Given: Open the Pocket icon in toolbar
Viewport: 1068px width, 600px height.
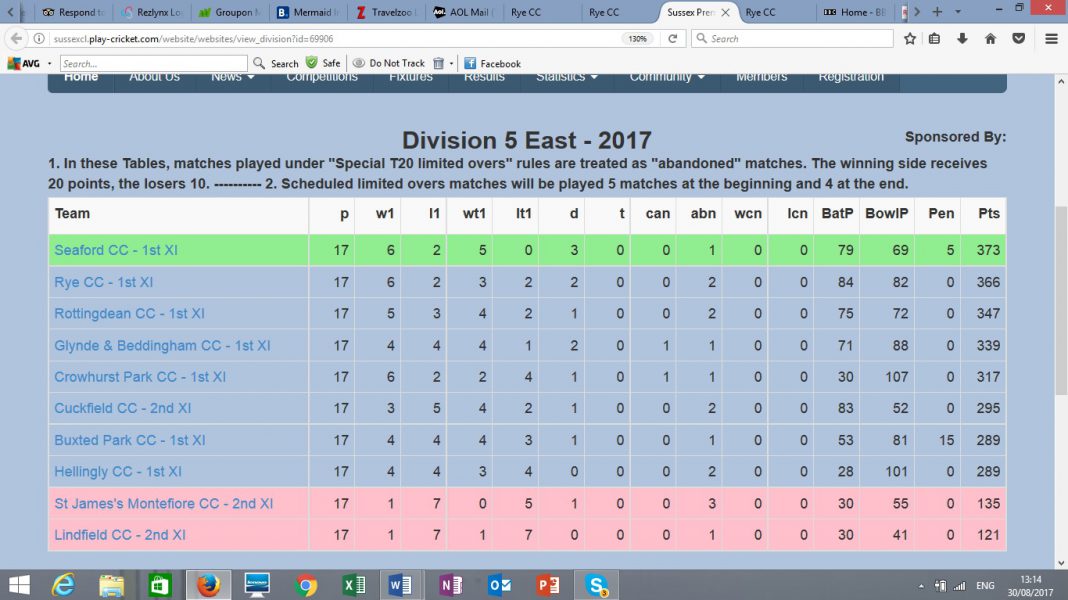Looking at the screenshot, I should point(1018,39).
